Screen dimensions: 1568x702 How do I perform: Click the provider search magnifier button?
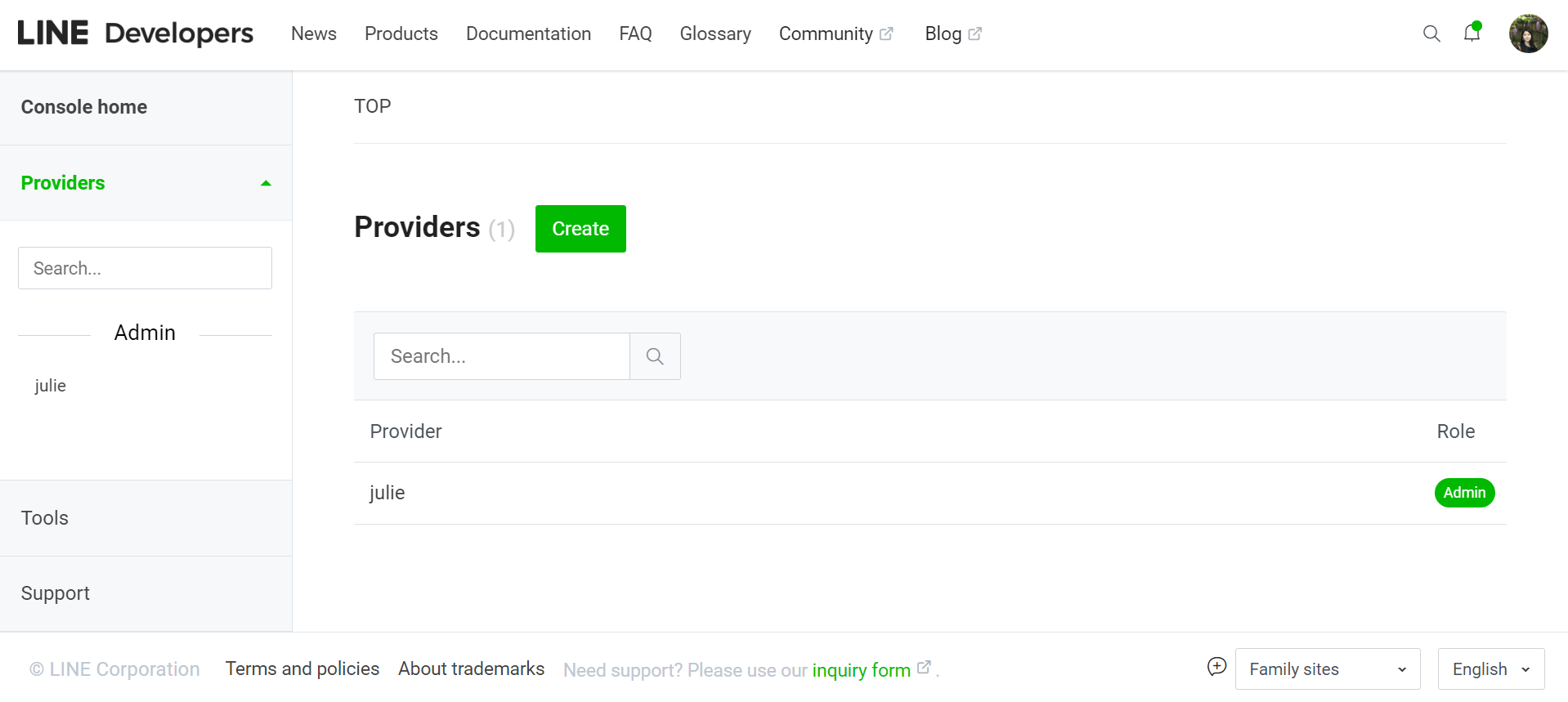655,356
